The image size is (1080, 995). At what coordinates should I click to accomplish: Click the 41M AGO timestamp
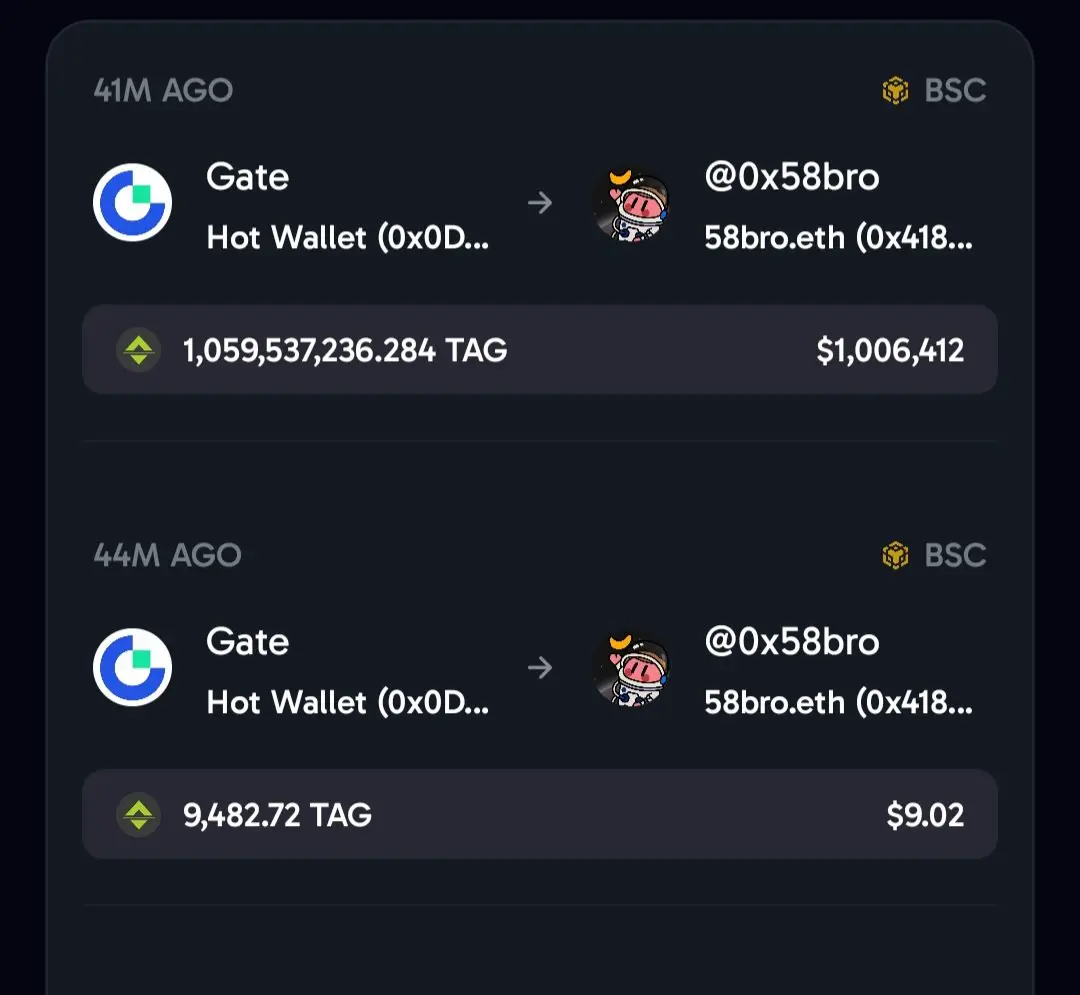point(163,90)
